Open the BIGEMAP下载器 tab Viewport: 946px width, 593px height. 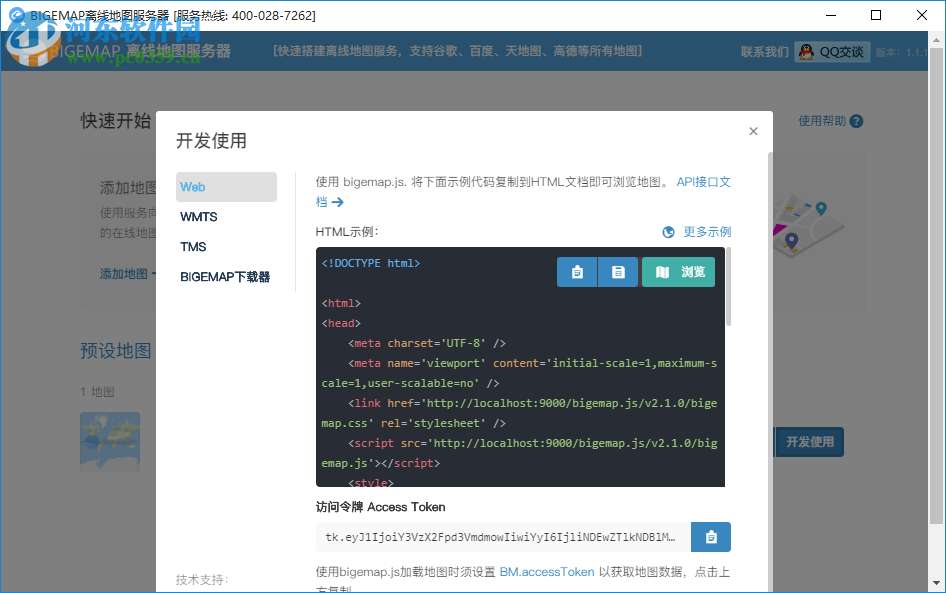(x=226, y=277)
